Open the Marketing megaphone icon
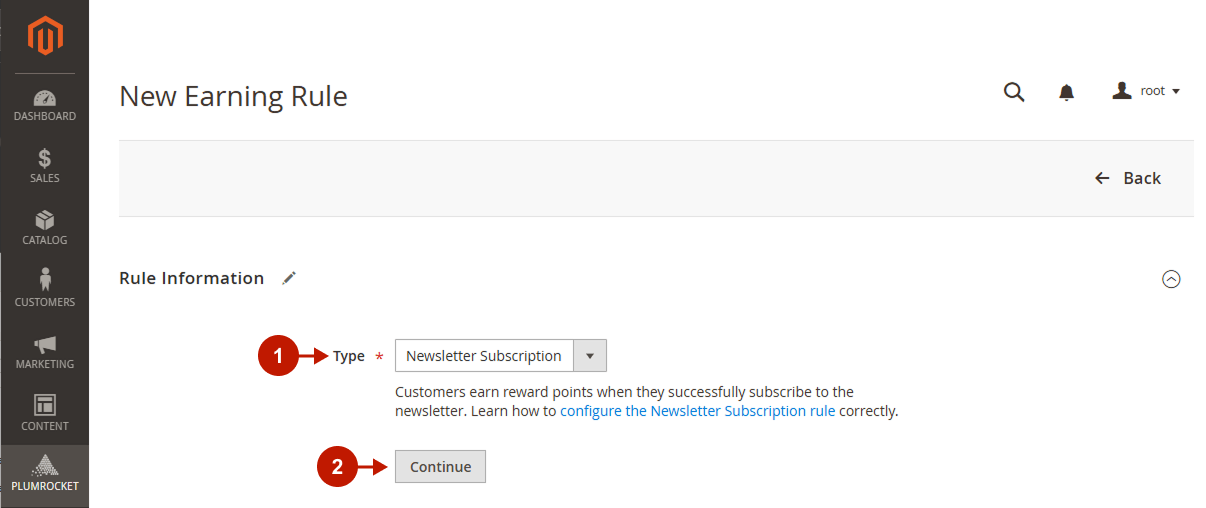Viewport: 1206px width, 508px height. (x=45, y=345)
